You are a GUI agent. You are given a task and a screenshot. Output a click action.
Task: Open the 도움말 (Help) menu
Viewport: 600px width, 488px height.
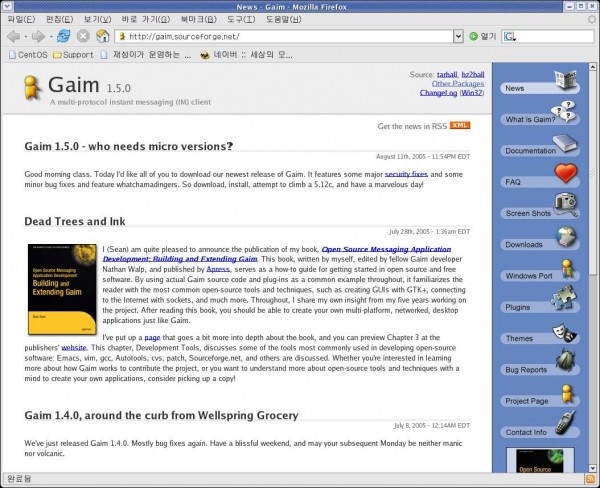284,19
